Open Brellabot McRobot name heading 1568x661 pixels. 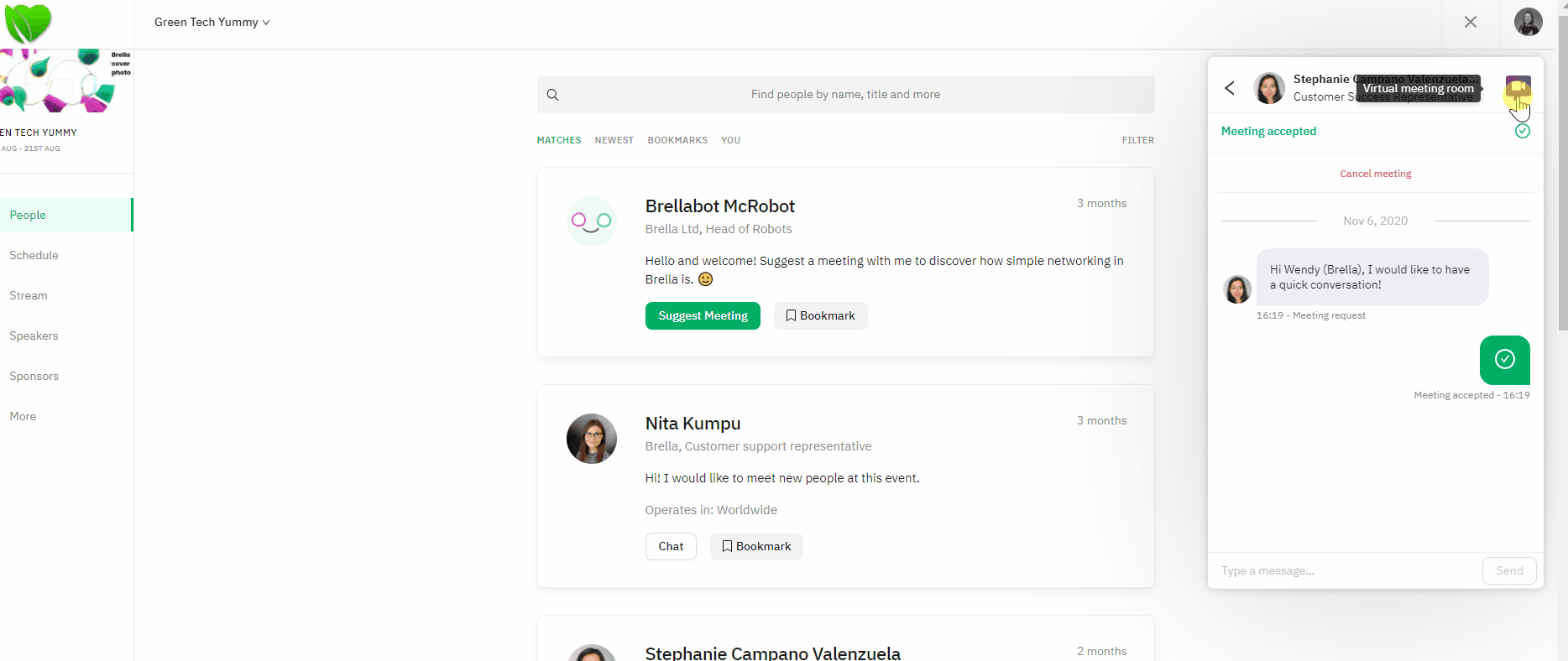coord(720,206)
